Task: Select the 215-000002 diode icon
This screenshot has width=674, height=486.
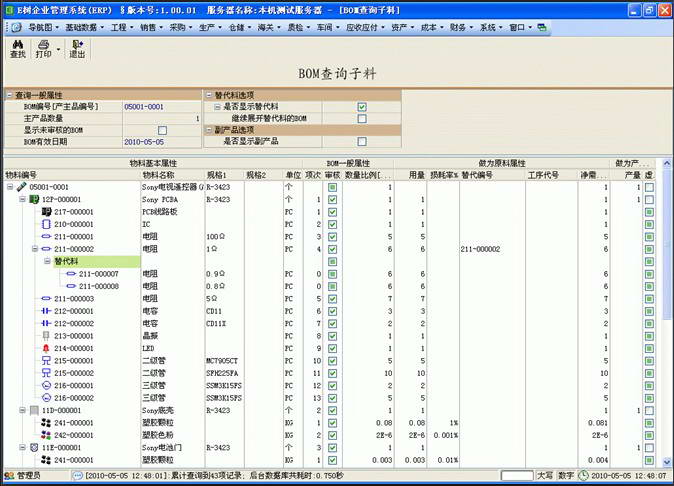Action: click(x=46, y=373)
